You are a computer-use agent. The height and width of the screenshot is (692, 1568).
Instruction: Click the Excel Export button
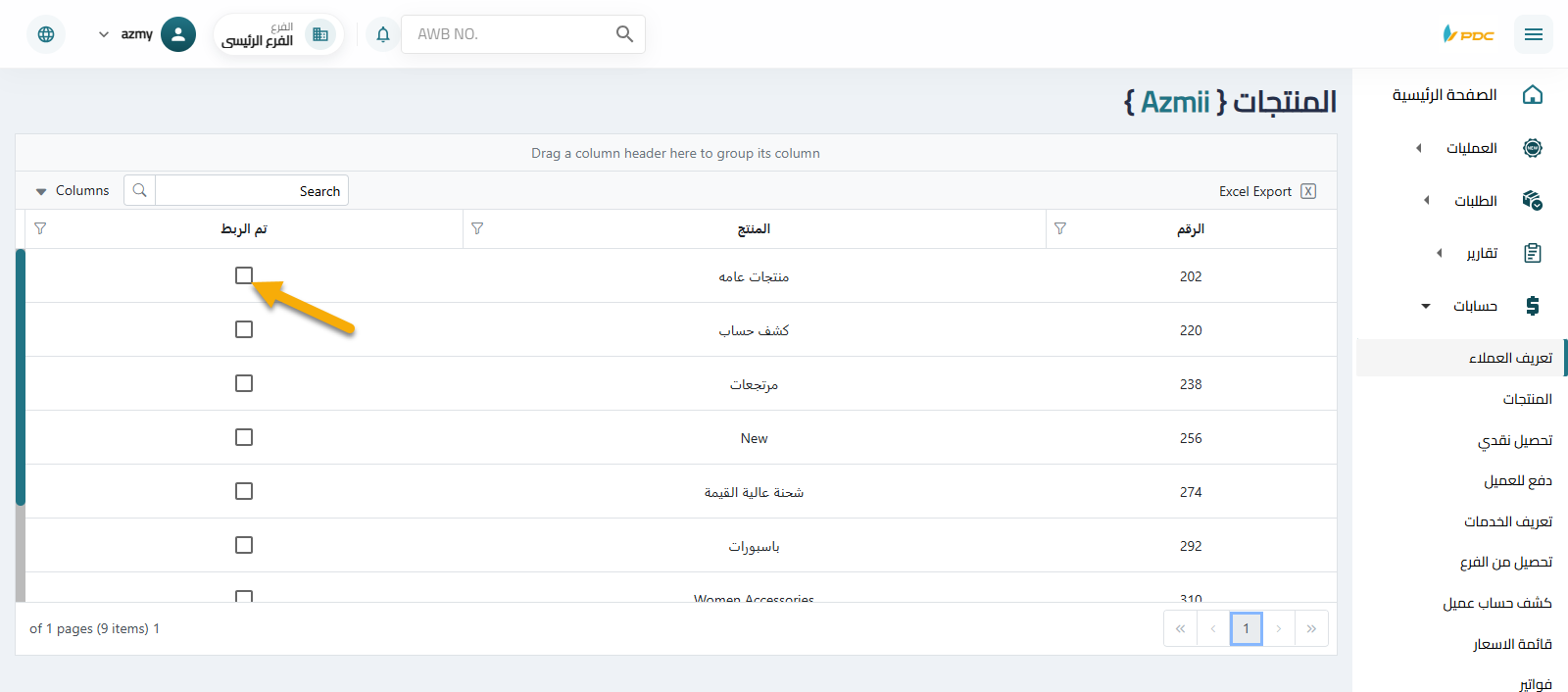click(1266, 191)
